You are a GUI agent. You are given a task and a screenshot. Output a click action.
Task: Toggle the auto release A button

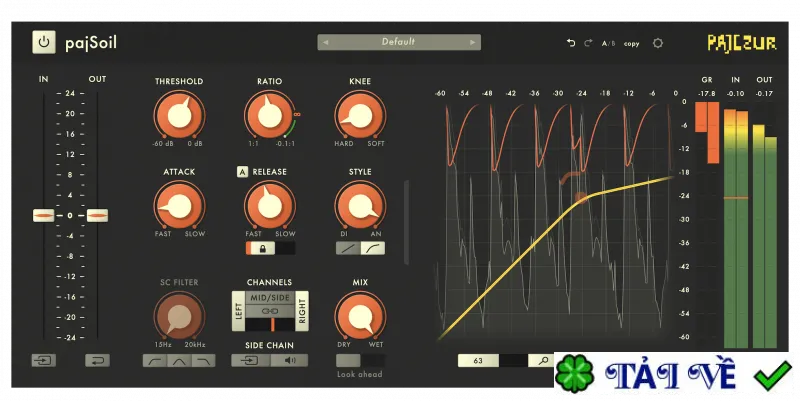[x=242, y=172]
